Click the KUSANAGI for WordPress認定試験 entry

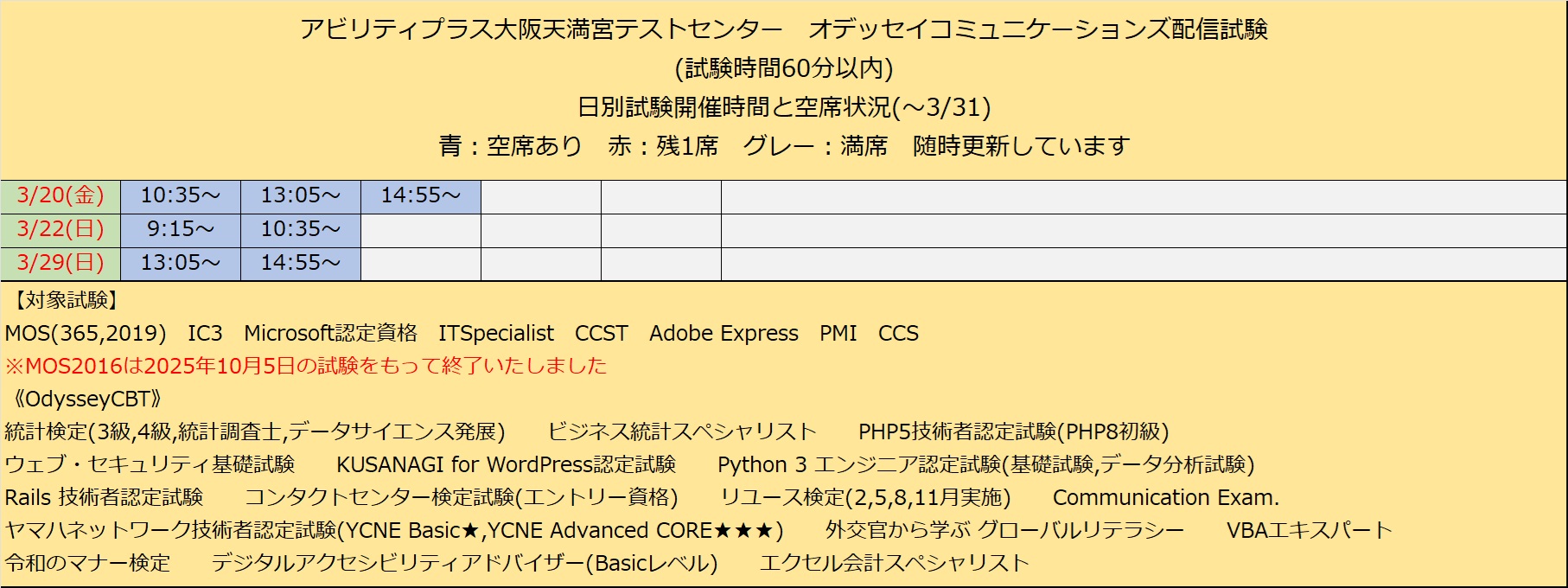point(506,465)
